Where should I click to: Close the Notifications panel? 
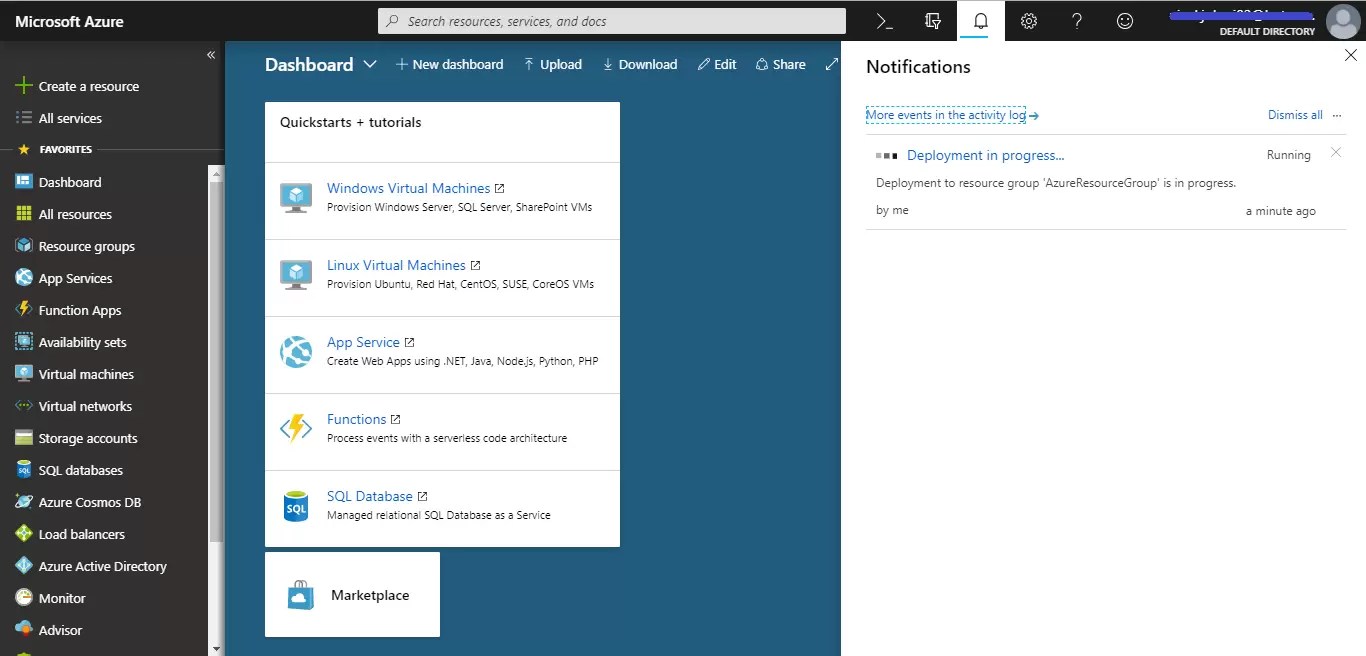click(1351, 56)
